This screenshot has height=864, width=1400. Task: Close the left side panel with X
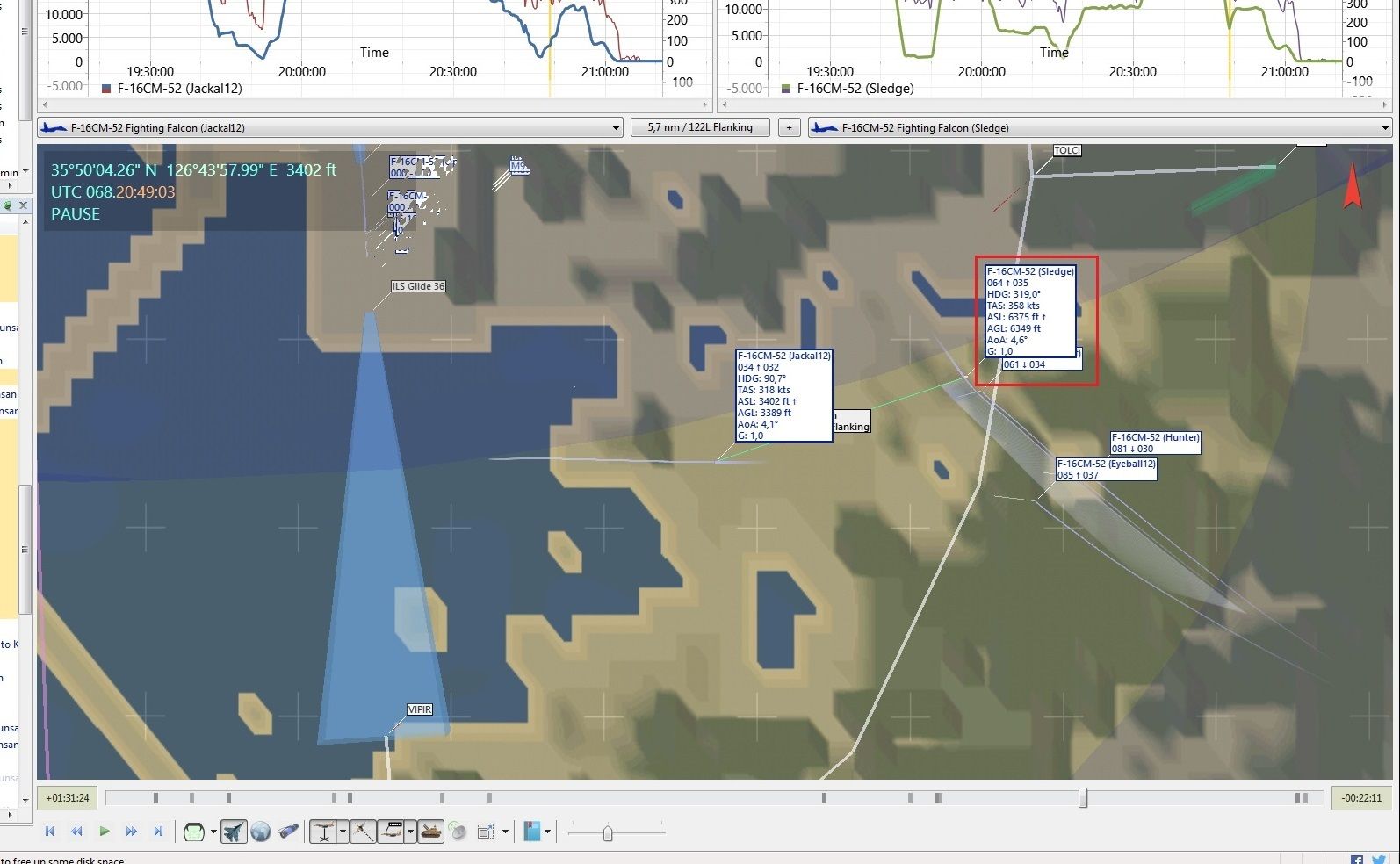(24, 205)
